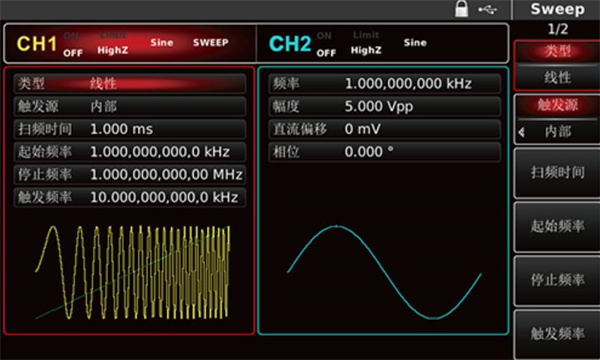Select the CH1 channel tab

click(x=37, y=44)
